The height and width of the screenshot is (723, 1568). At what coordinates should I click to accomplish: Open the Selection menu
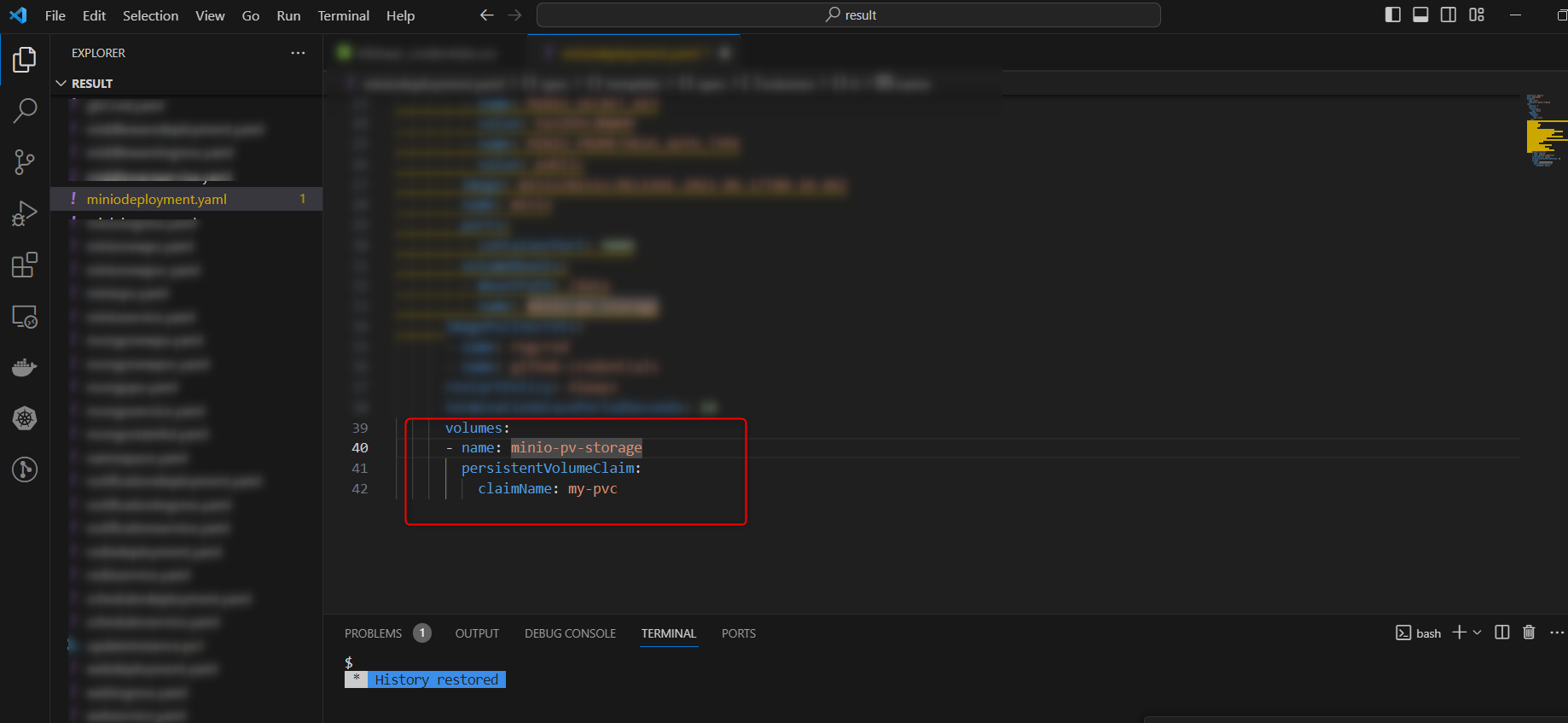[x=151, y=15]
